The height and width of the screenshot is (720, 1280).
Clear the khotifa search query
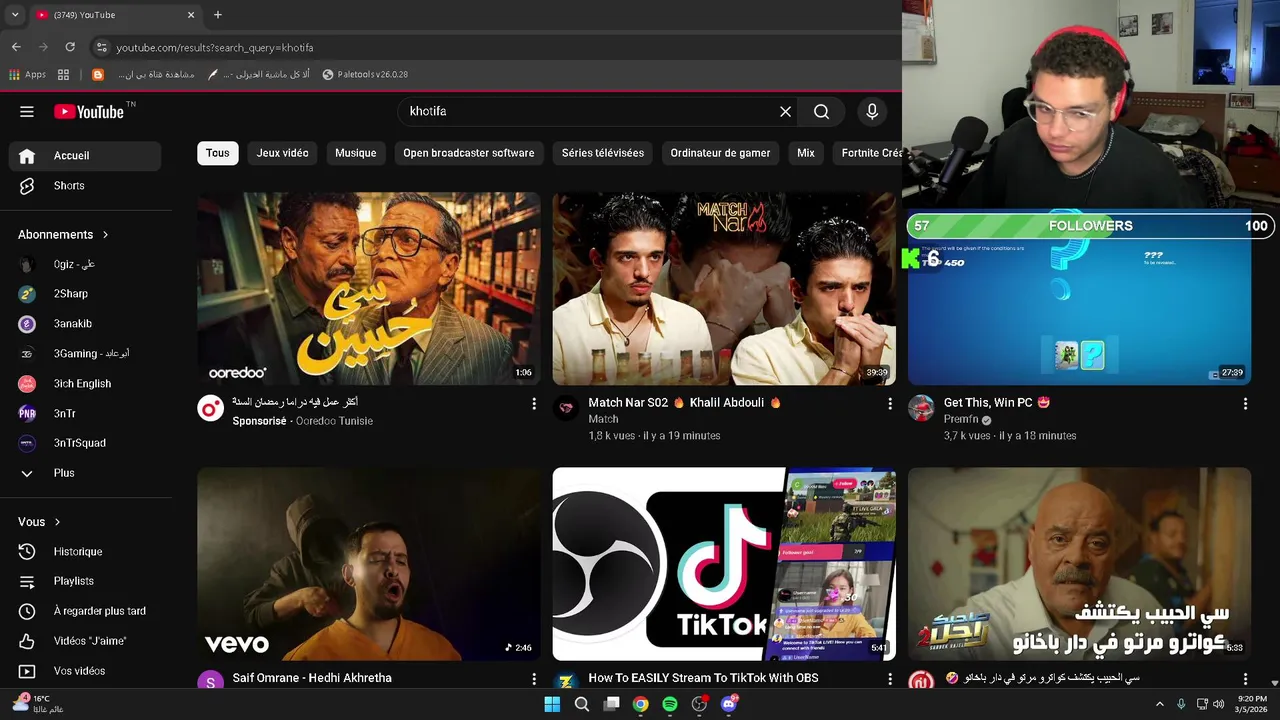click(x=785, y=112)
